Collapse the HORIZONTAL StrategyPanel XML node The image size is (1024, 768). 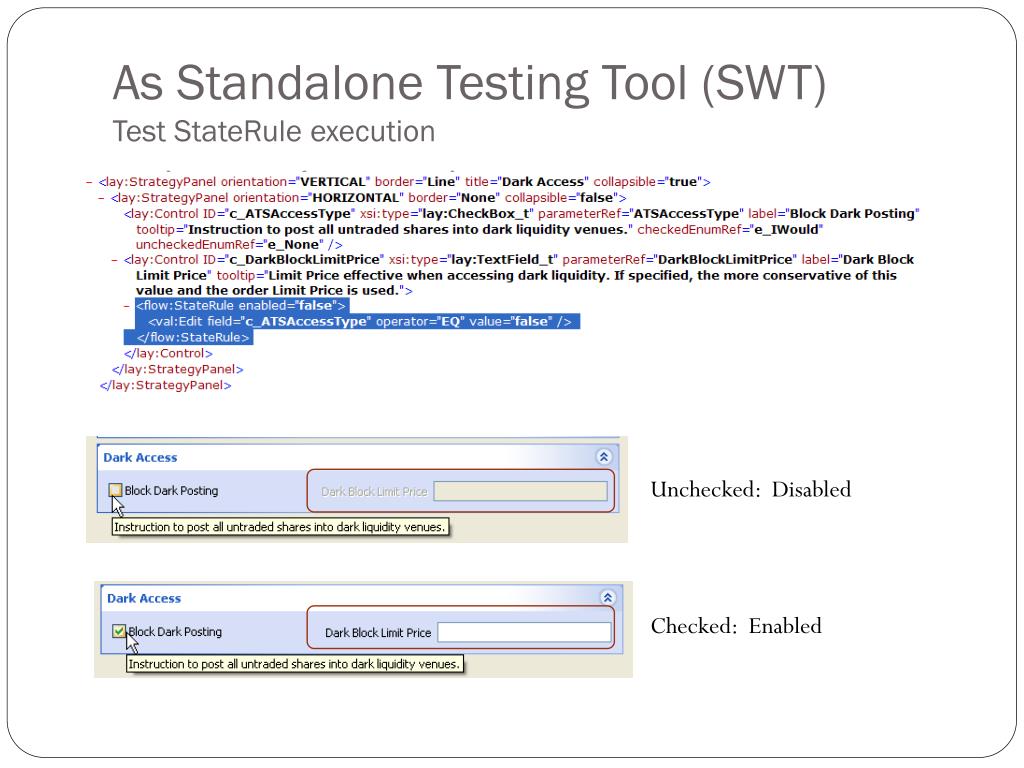pos(101,198)
